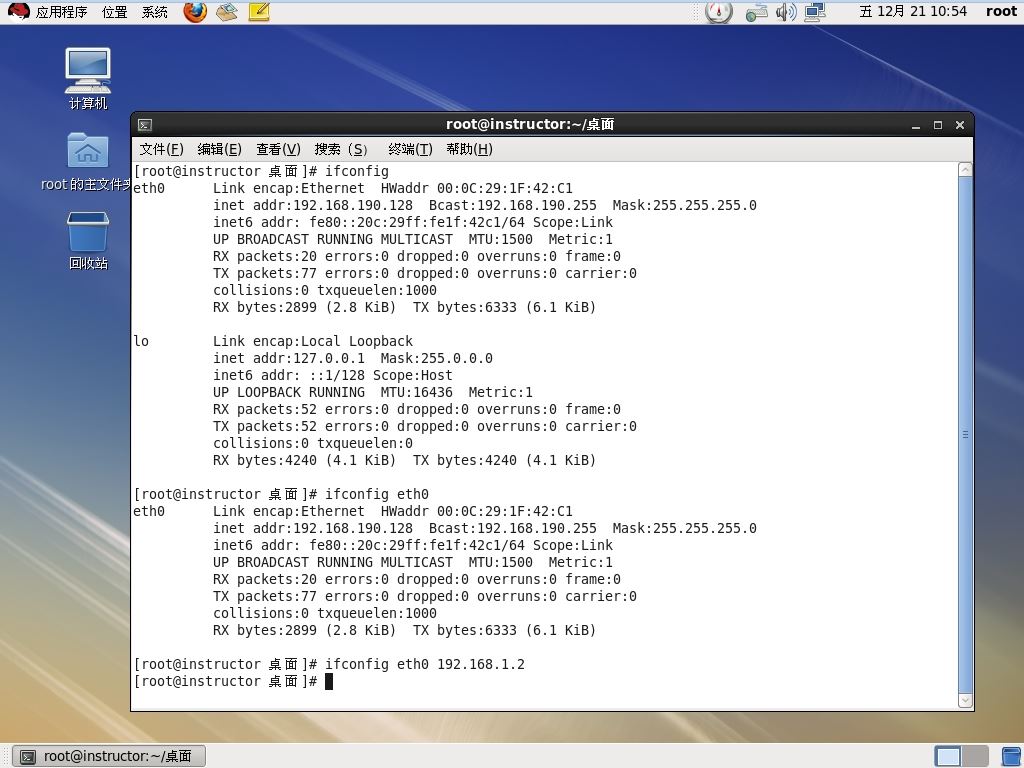Click the Red Hat logo icon
This screenshot has width=1024, height=768.
point(18,12)
